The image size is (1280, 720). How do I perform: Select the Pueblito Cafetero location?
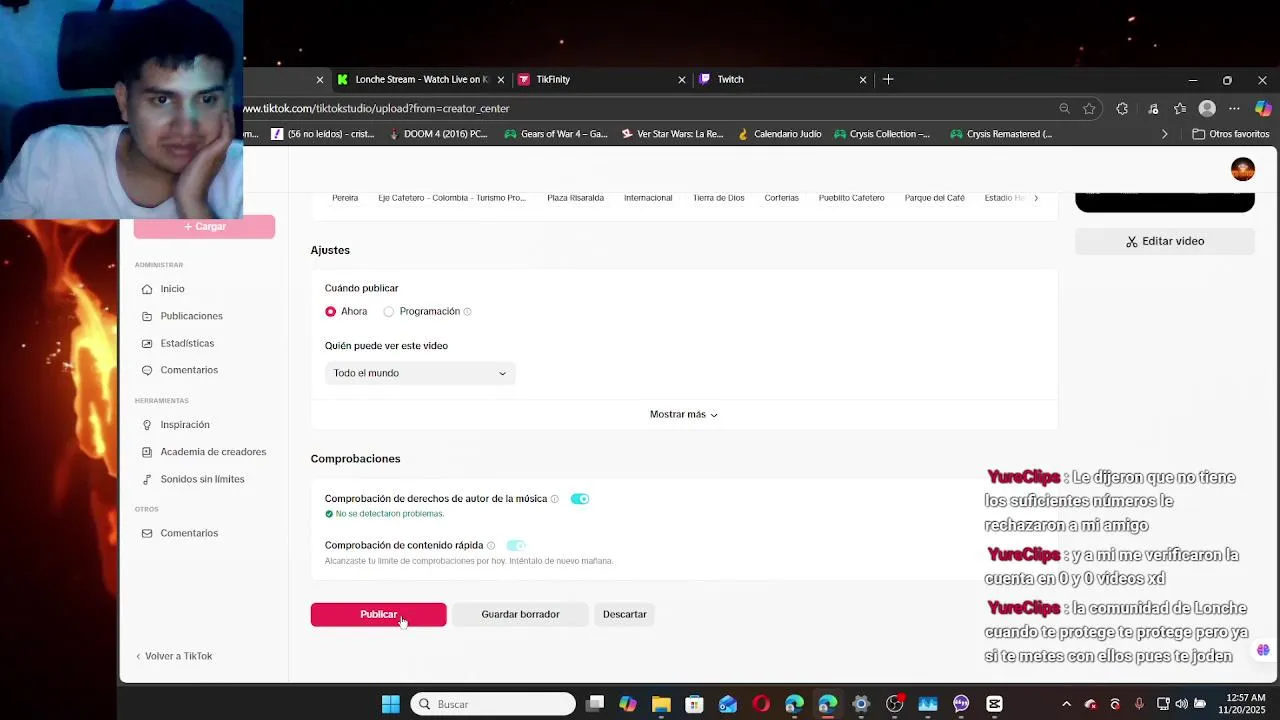coord(851,198)
